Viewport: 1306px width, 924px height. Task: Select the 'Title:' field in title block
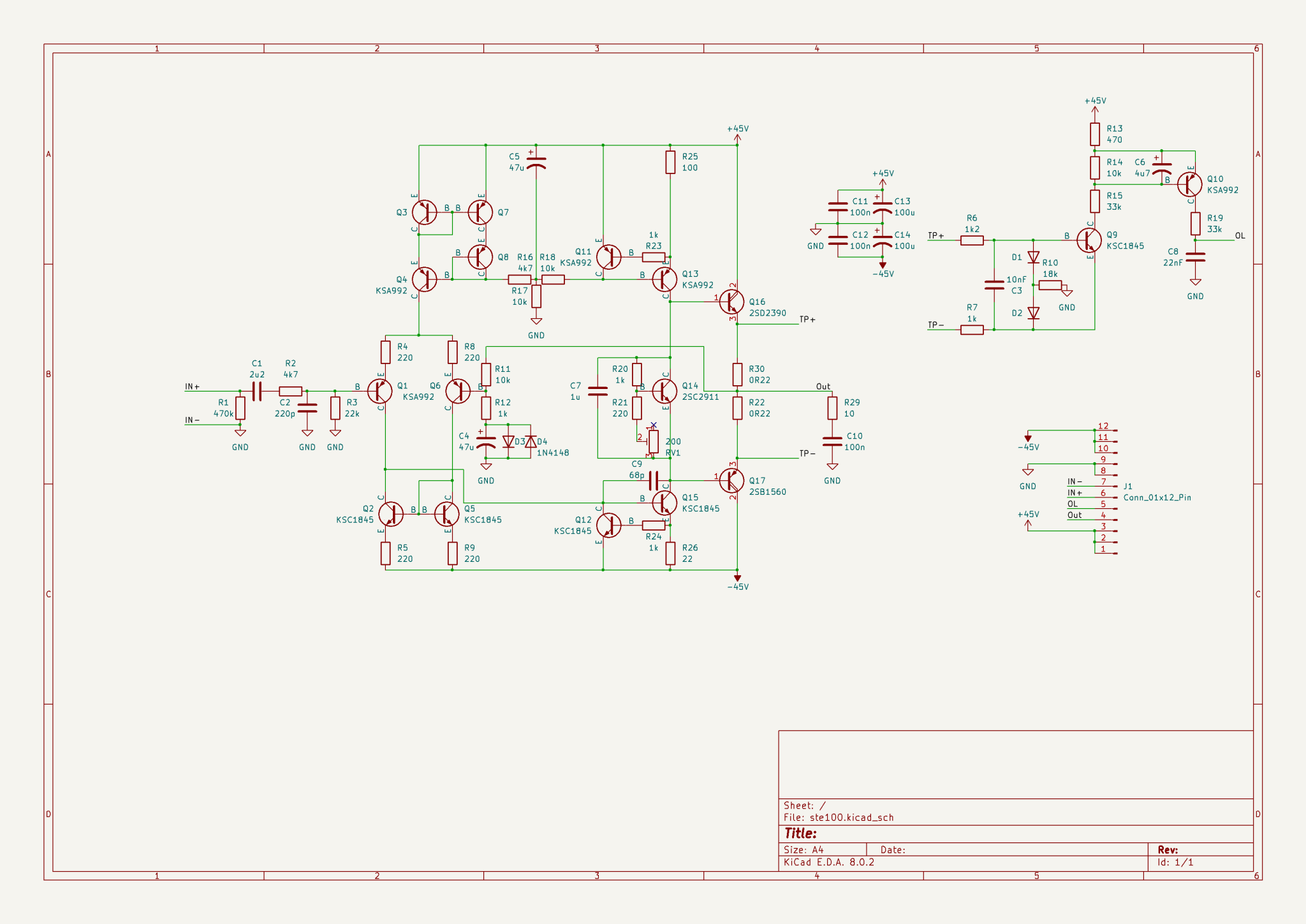pos(800,833)
